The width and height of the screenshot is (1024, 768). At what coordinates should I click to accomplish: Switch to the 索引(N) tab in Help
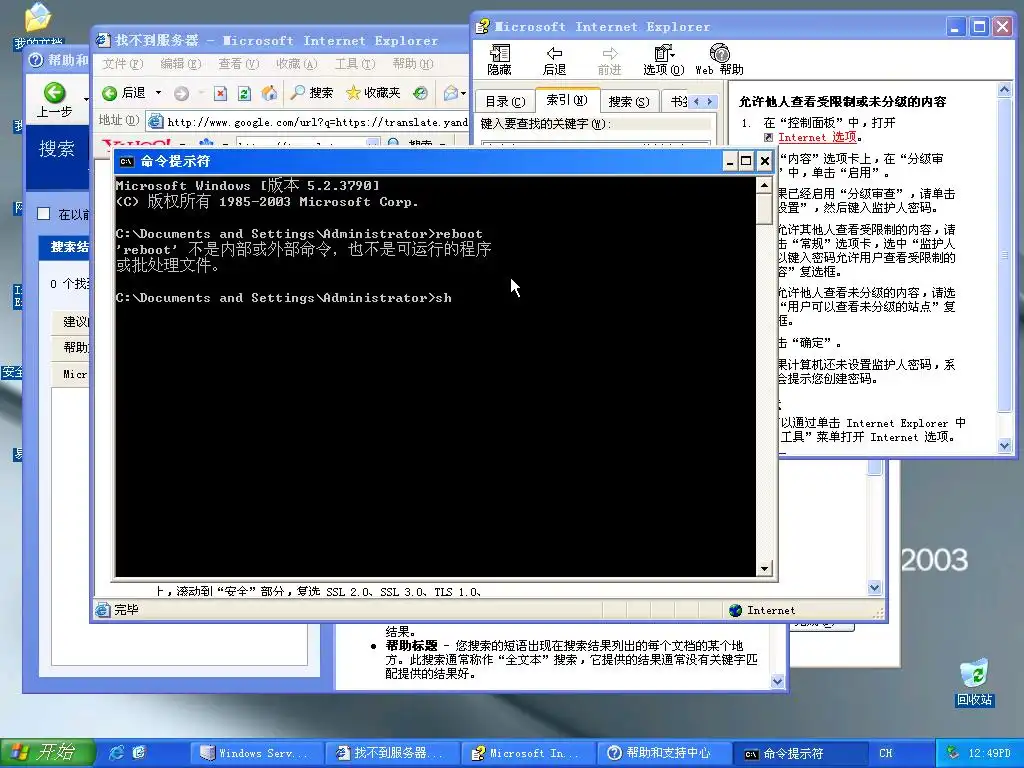[567, 100]
